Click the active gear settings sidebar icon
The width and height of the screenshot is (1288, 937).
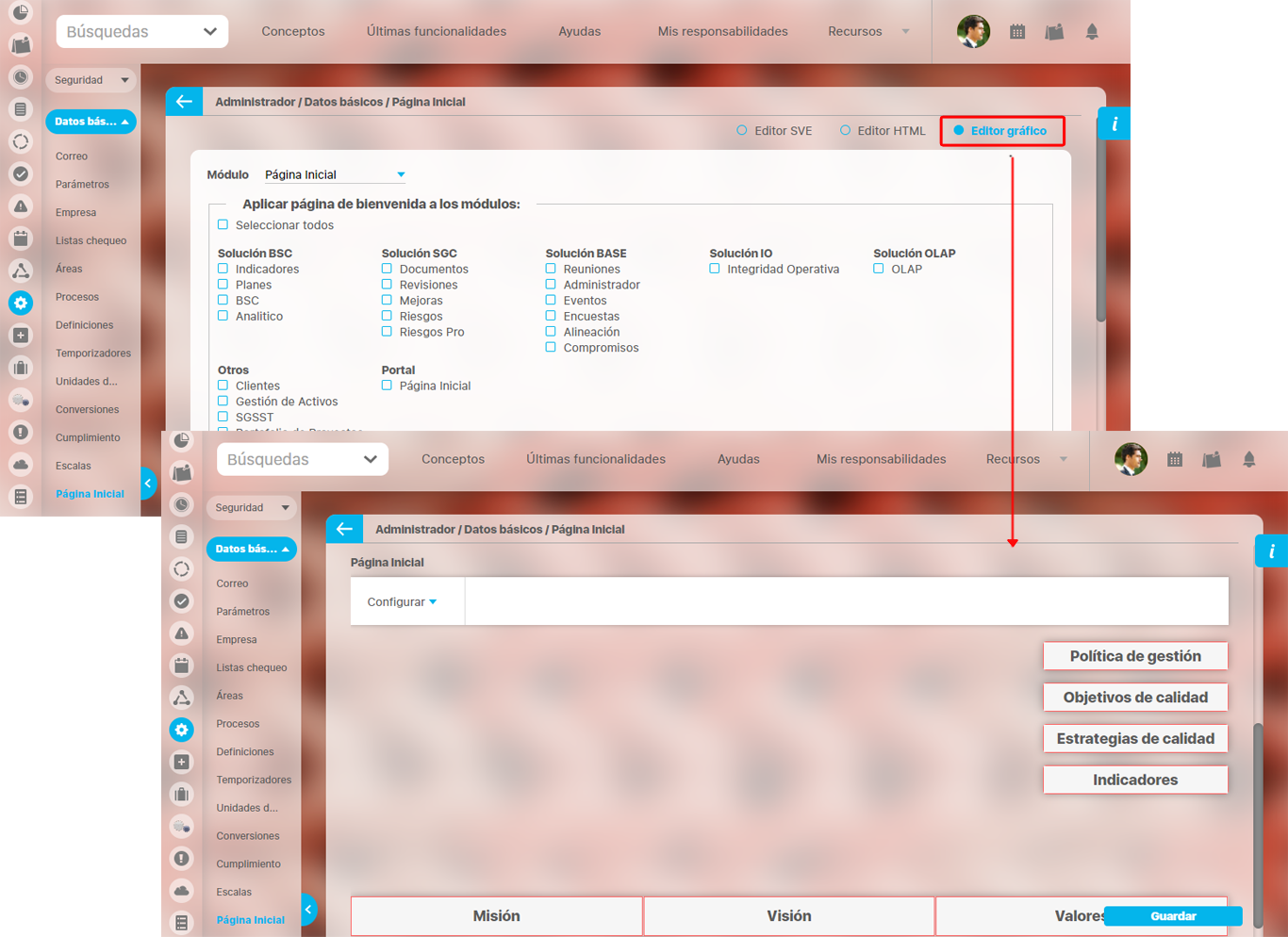point(21,303)
